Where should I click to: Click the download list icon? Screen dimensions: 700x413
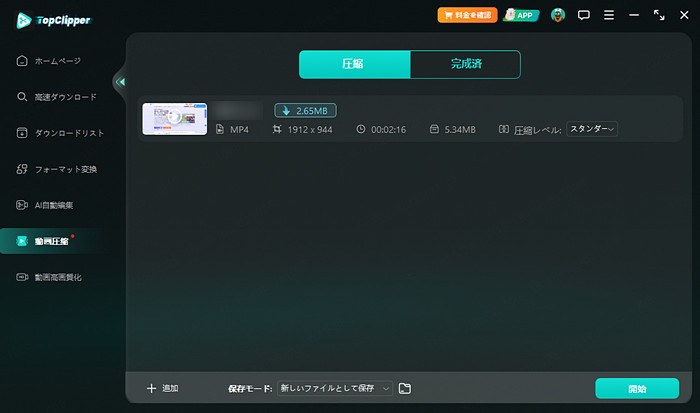point(22,133)
